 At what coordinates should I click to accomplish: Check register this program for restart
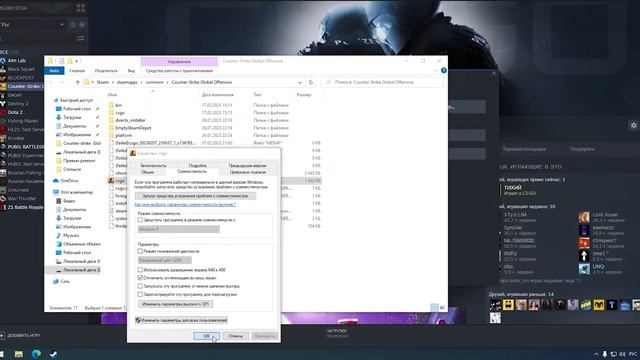[140, 294]
